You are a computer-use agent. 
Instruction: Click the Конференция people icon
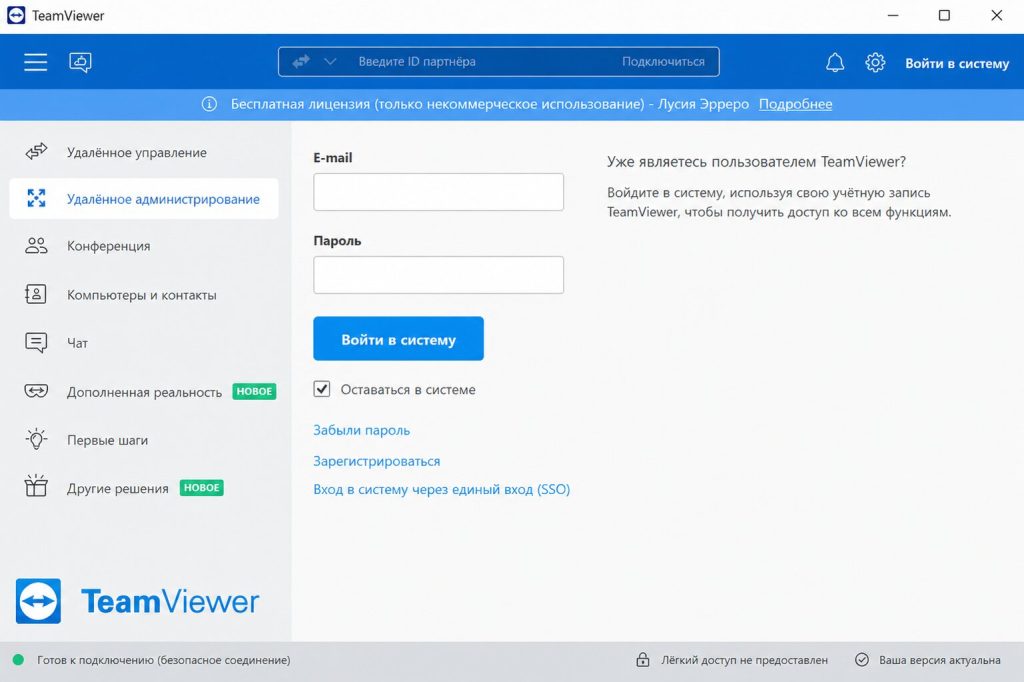[36, 246]
